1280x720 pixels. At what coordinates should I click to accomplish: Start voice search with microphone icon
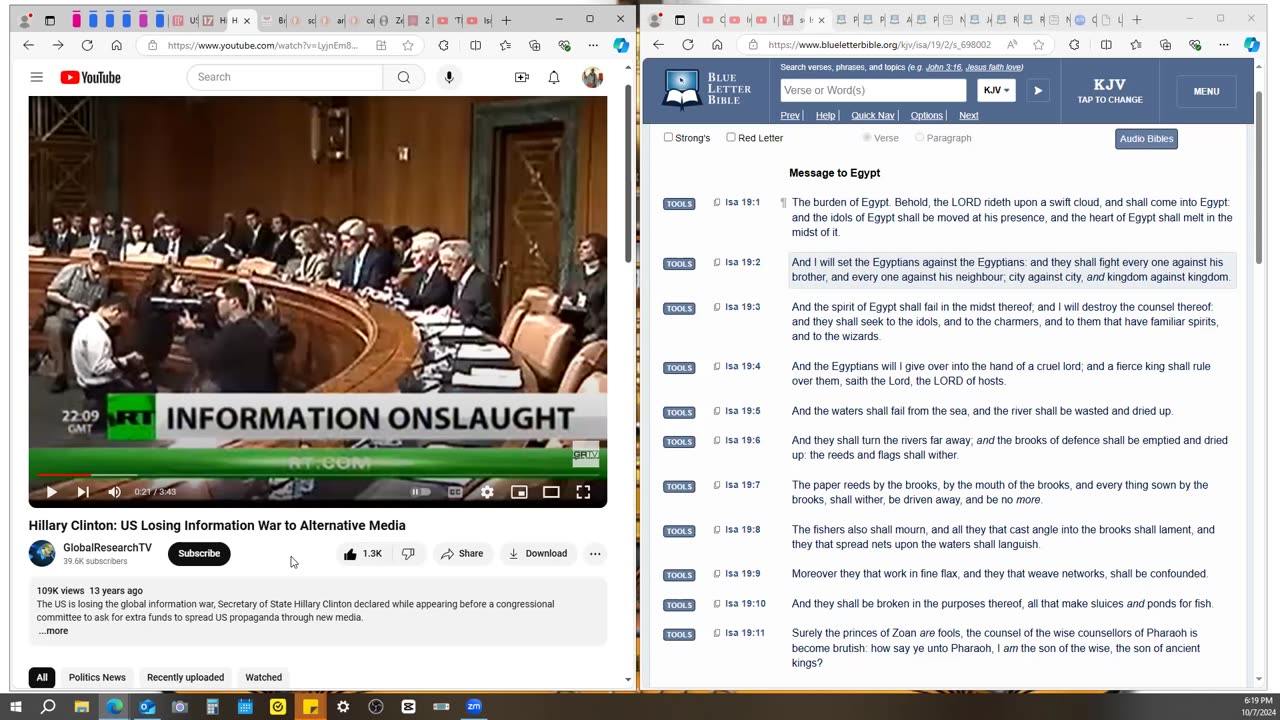point(449,77)
